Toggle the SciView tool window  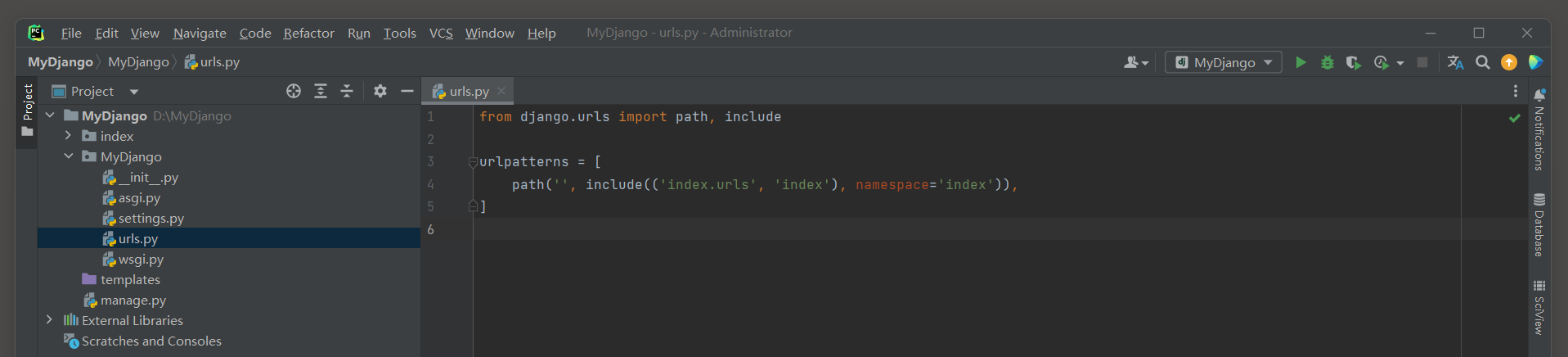[x=1539, y=307]
